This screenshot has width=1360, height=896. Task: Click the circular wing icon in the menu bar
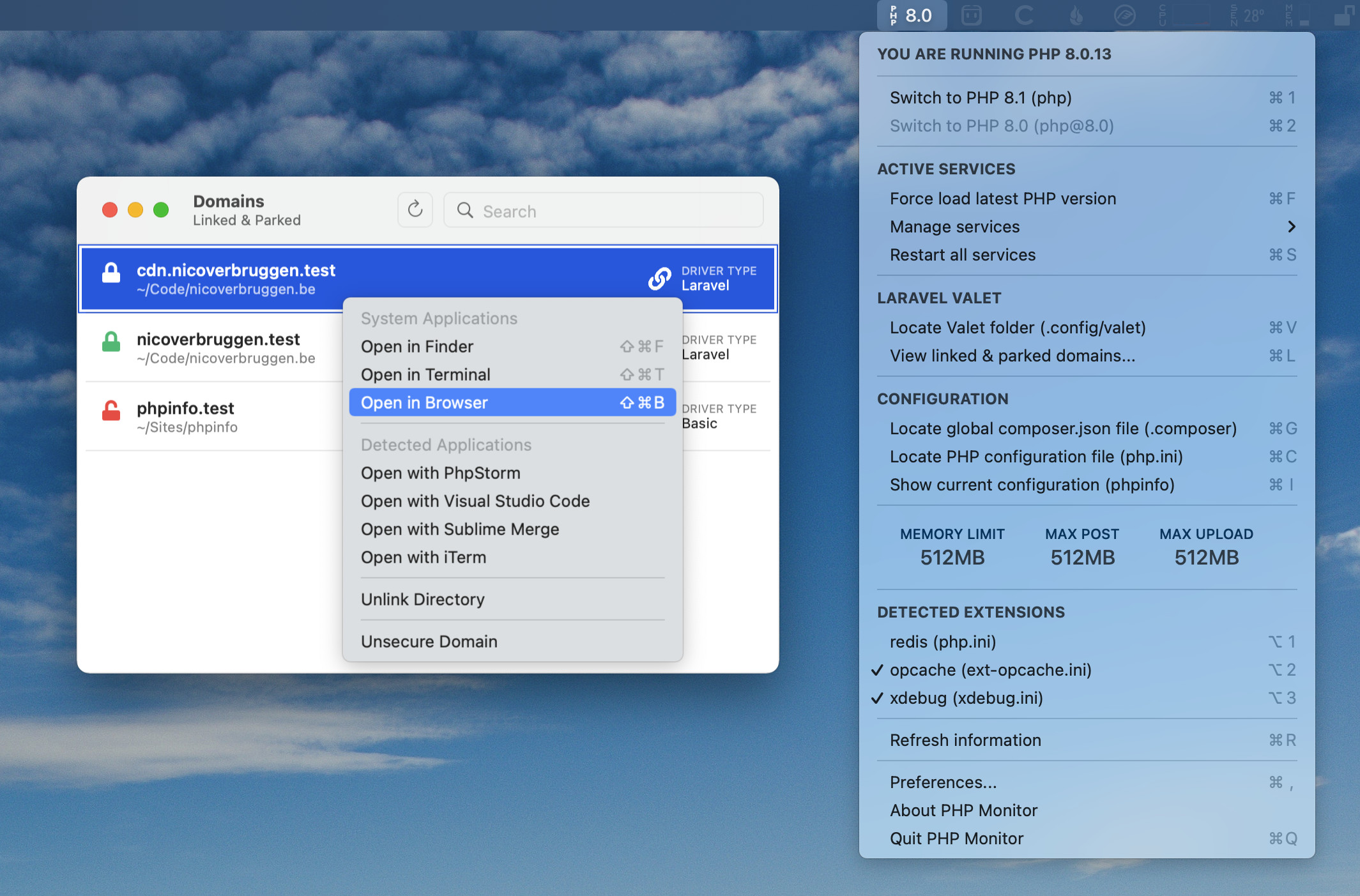point(1124,15)
